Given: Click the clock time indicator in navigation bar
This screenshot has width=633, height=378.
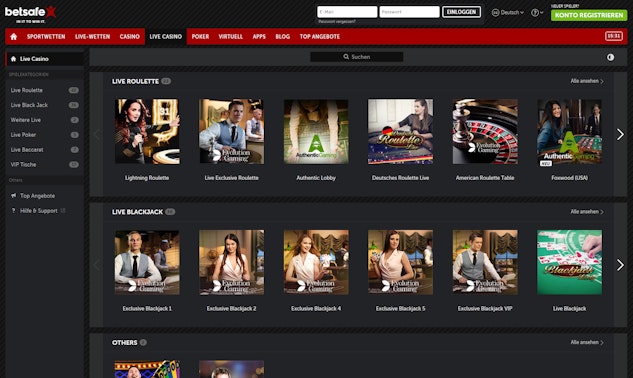Looking at the screenshot, I should pos(614,36).
